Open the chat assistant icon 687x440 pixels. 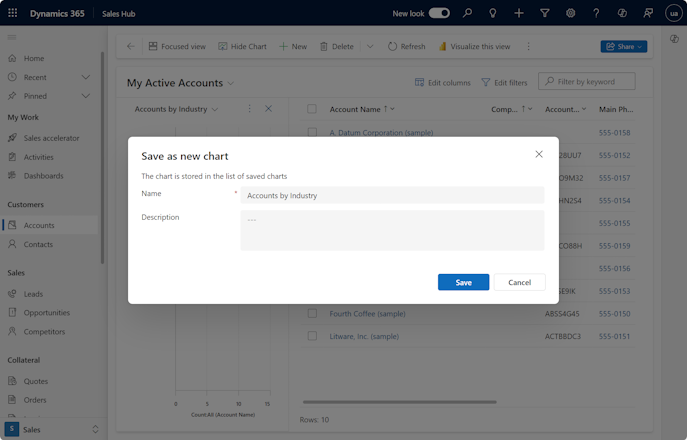[648, 13]
